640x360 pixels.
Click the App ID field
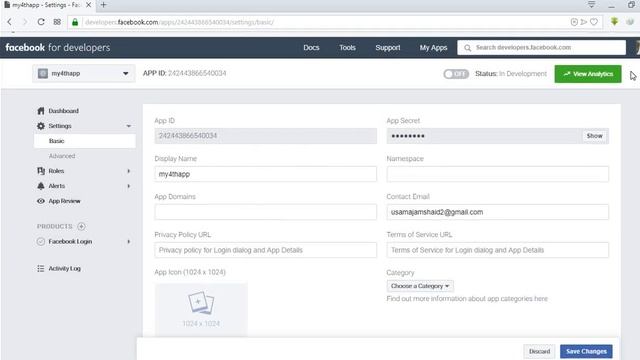coord(265,136)
